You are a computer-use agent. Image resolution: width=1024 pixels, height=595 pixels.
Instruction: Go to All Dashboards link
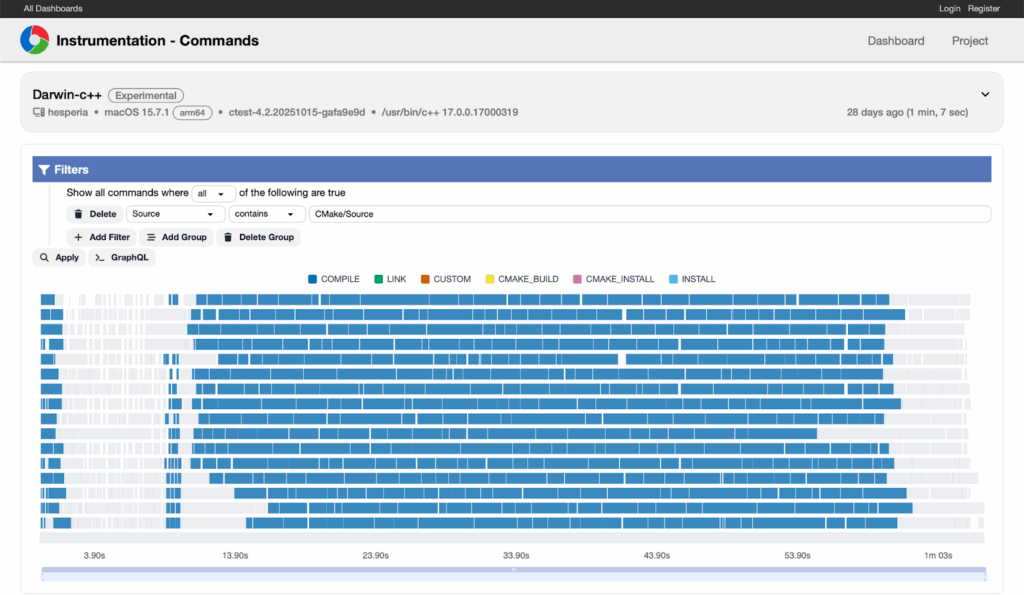pyautogui.click(x=53, y=8)
